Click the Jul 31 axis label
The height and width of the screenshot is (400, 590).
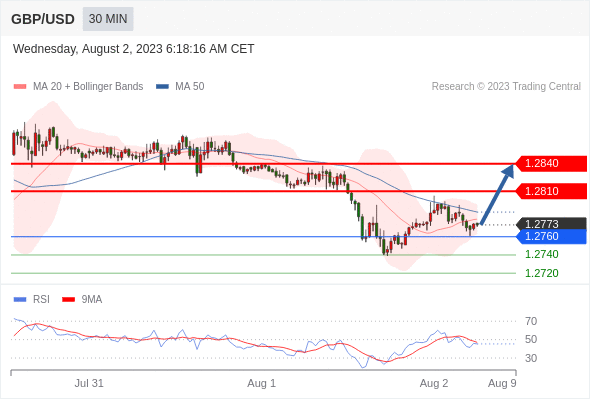(89, 383)
